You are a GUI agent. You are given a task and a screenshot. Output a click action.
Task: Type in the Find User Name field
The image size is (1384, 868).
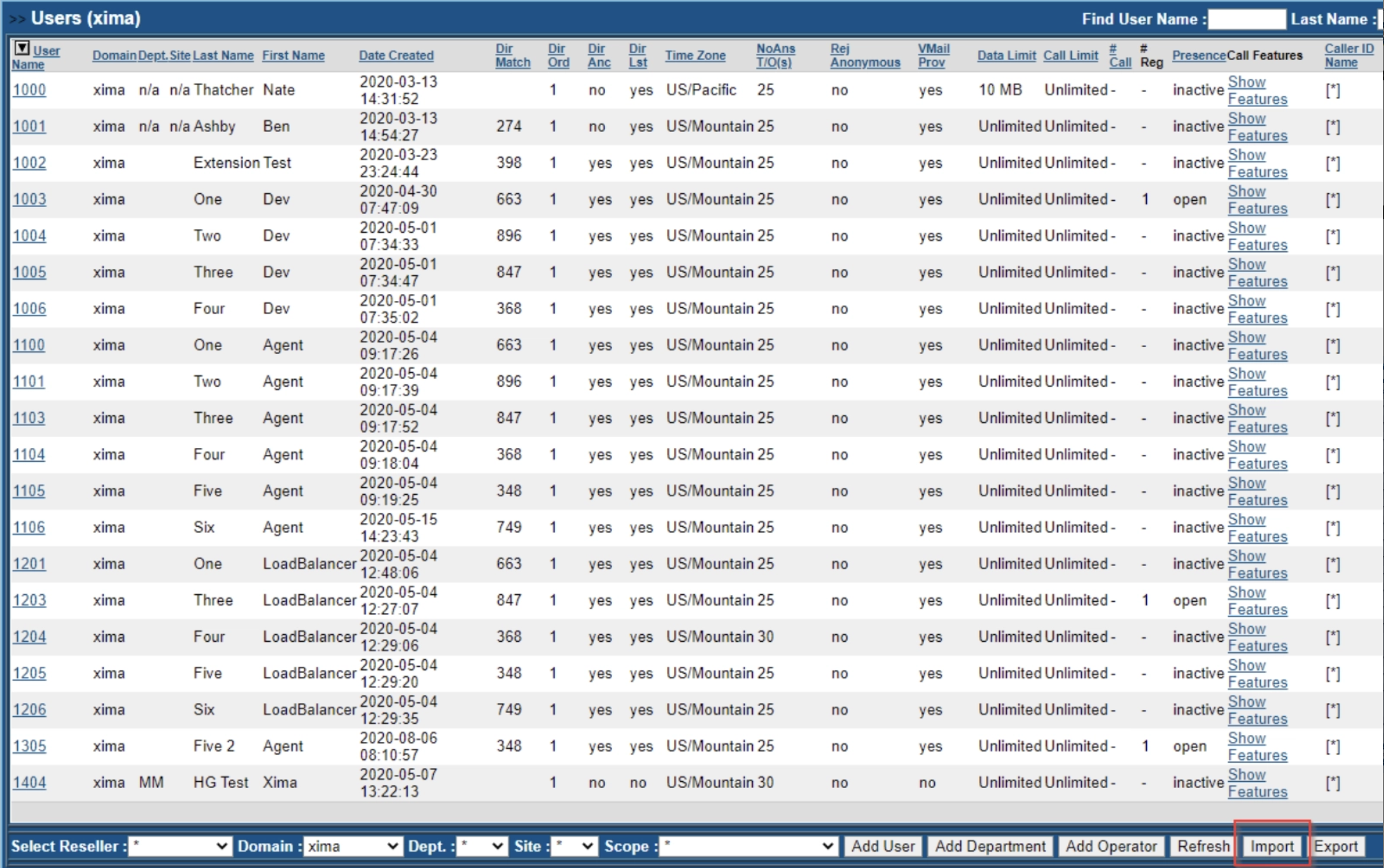1246,19
